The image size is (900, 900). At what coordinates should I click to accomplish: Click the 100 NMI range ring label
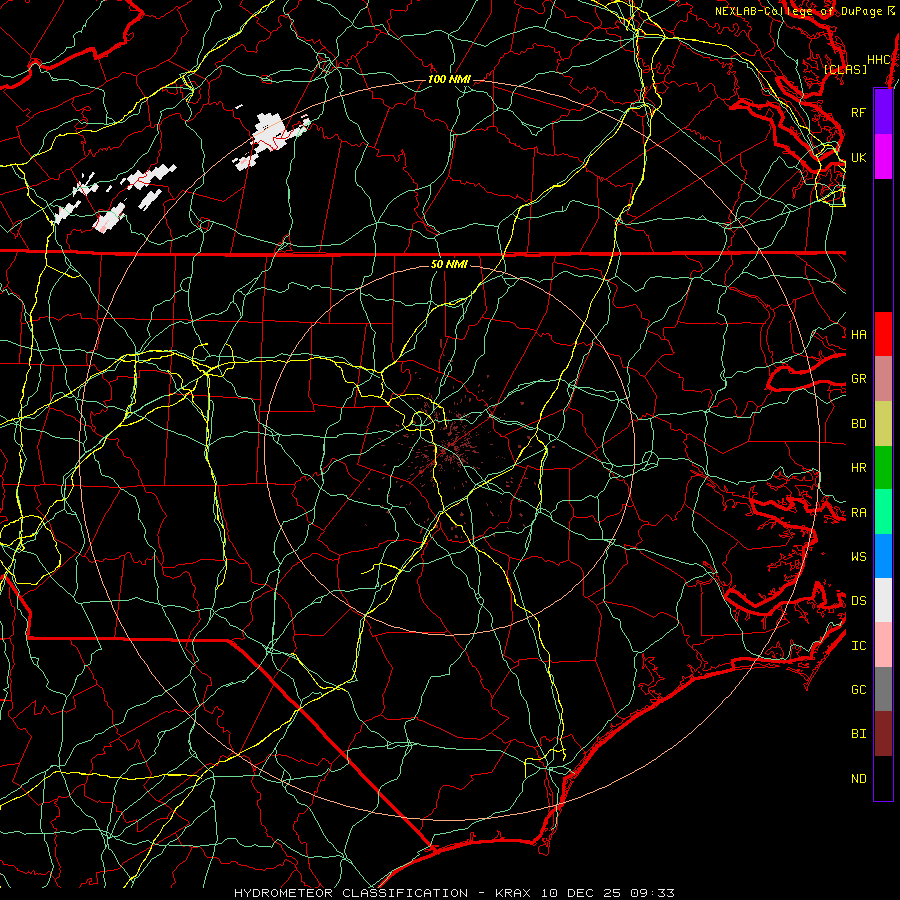(449, 79)
